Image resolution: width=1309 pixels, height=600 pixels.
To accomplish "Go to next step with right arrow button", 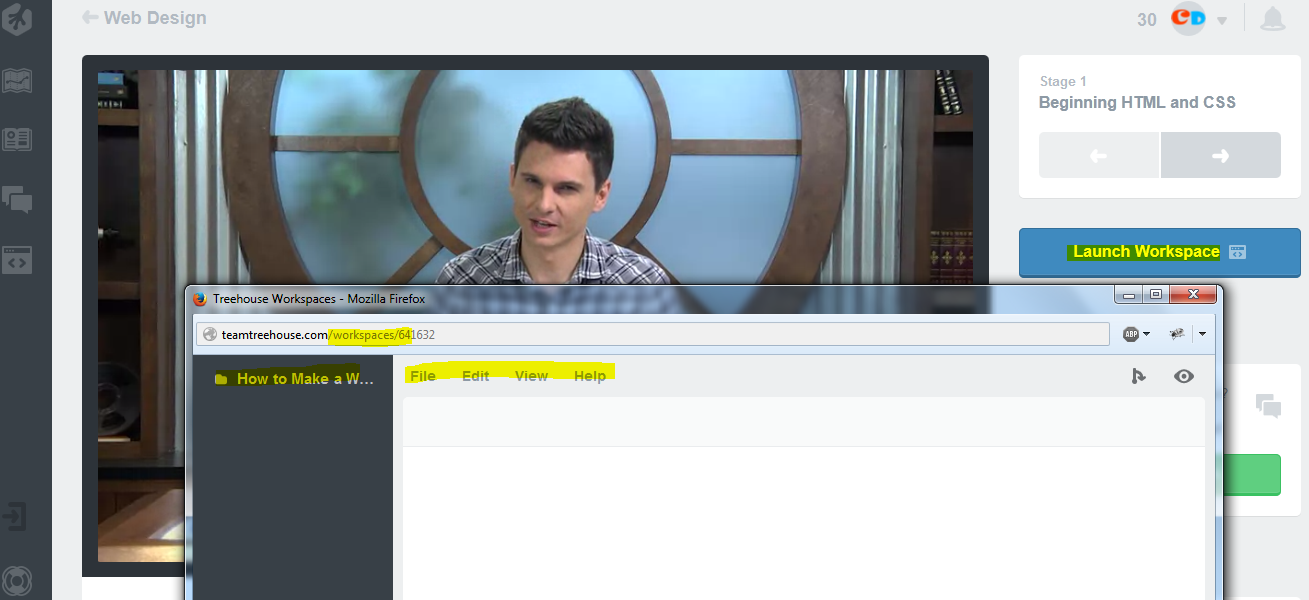I will click(1221, 155).
